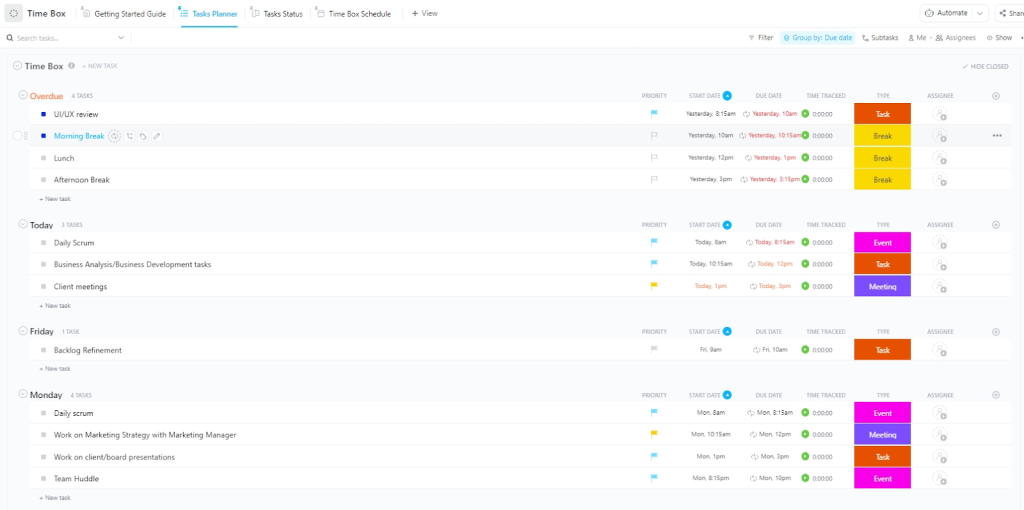
Task: Click edit pencil icon next to Morning Break
Action: 157,136
